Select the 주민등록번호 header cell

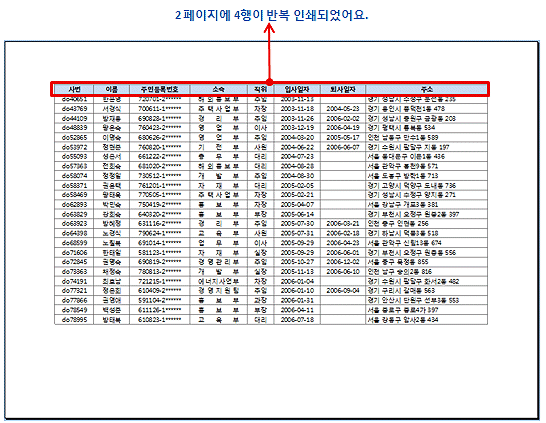[159, 89]
